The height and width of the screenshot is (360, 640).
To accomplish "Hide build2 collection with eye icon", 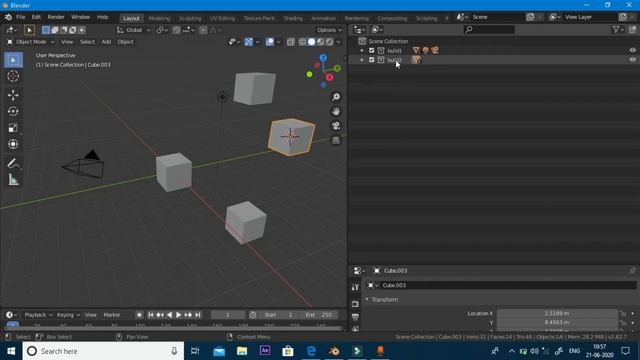I will pos(632,60).
